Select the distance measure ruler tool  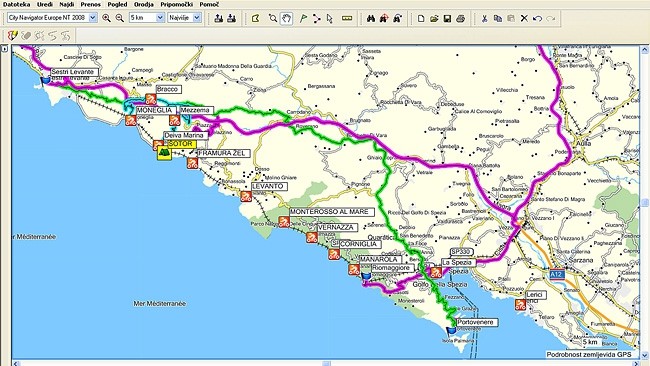tap(347, 18)
